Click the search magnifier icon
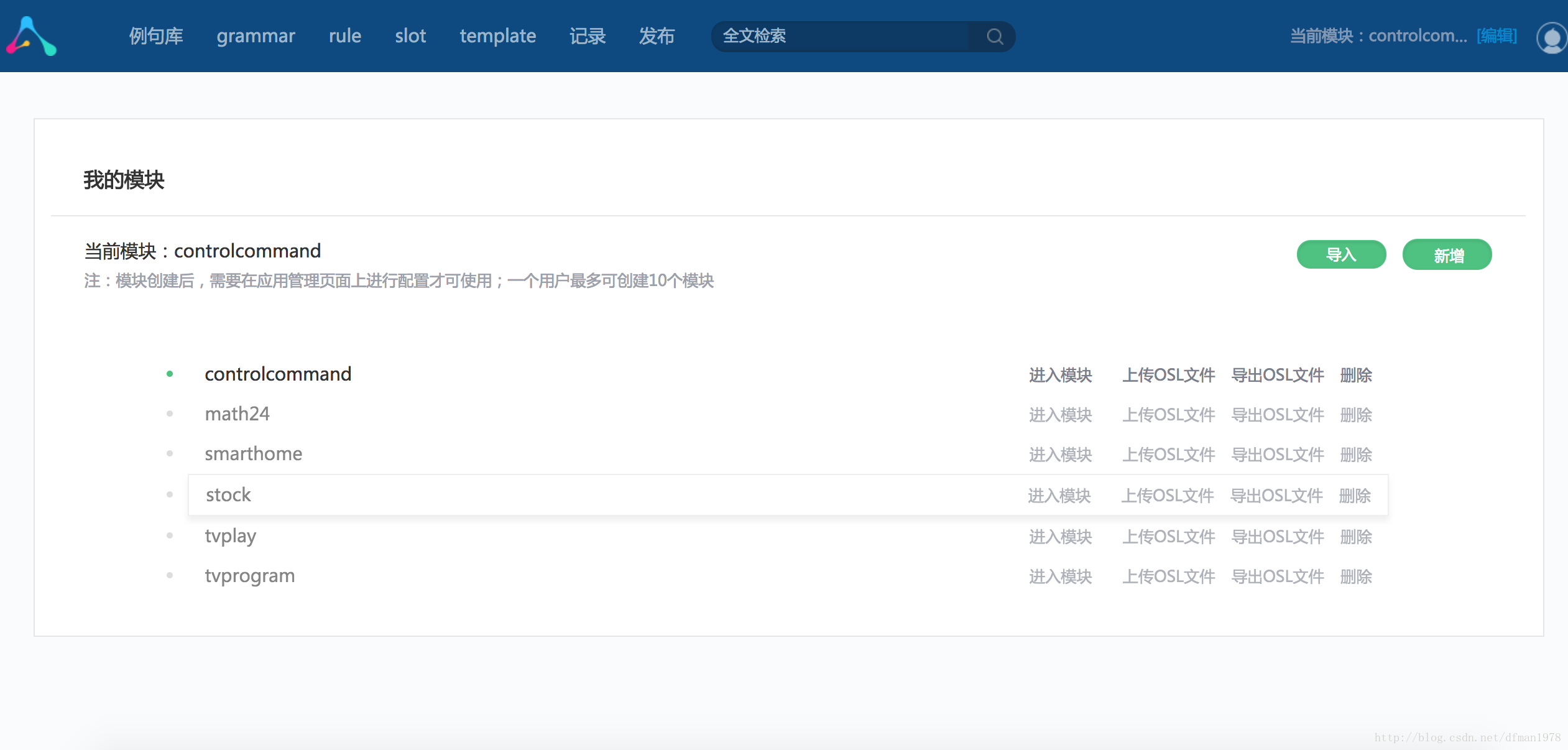1568x750 pixels. [995, 37]
